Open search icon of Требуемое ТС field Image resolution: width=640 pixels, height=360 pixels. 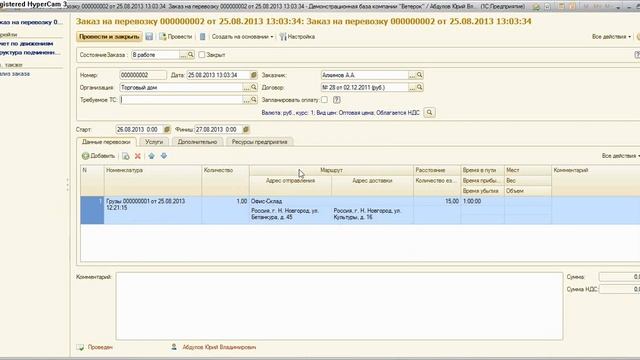pos(253,100)
